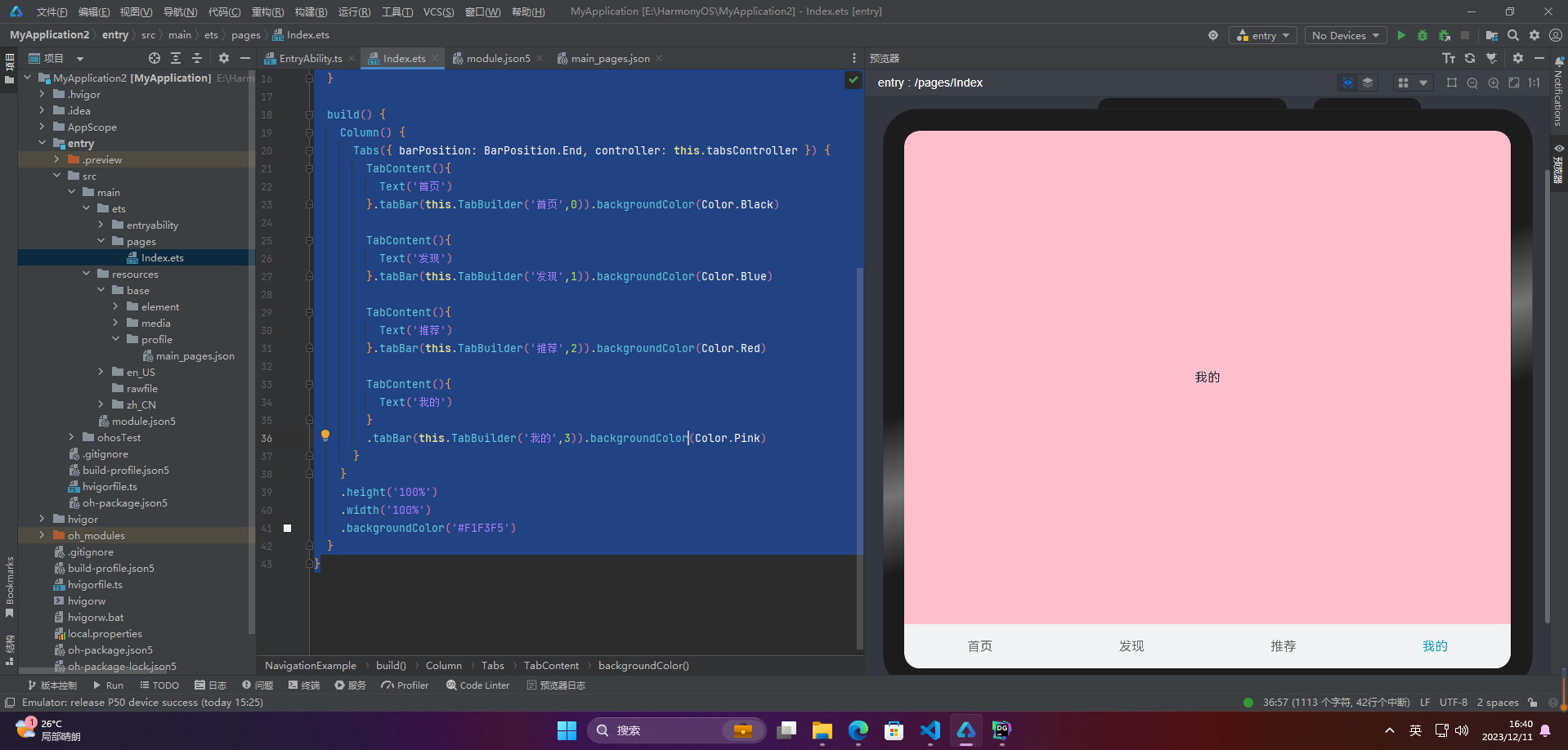Image resolution: width=1568 pixels, height=750 pixels.
Task: Collapse the pages folder in project tree
Action: click(x=101, y=241)
